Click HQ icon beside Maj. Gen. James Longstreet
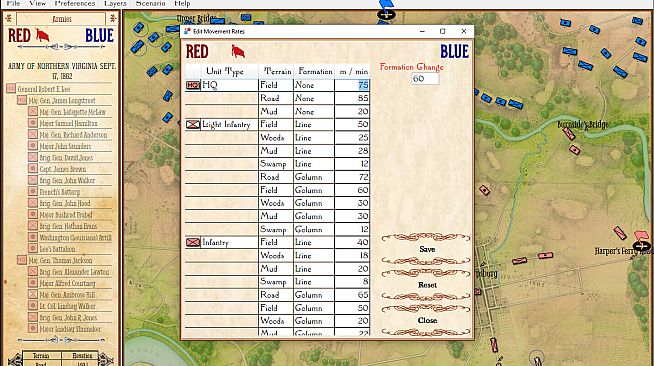The height and width of the screenshot is (366, 654). (22, 100)
